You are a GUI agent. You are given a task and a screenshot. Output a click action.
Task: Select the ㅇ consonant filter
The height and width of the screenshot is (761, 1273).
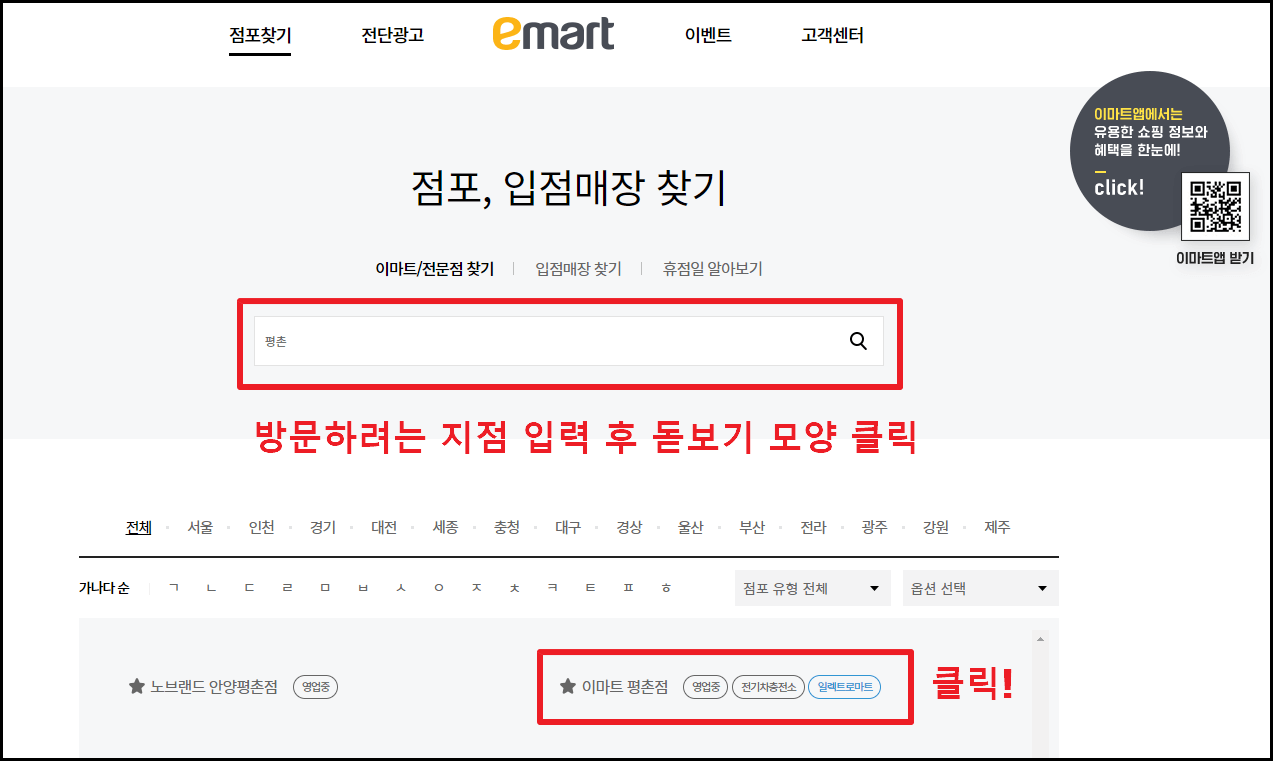[x=439, y=588]
